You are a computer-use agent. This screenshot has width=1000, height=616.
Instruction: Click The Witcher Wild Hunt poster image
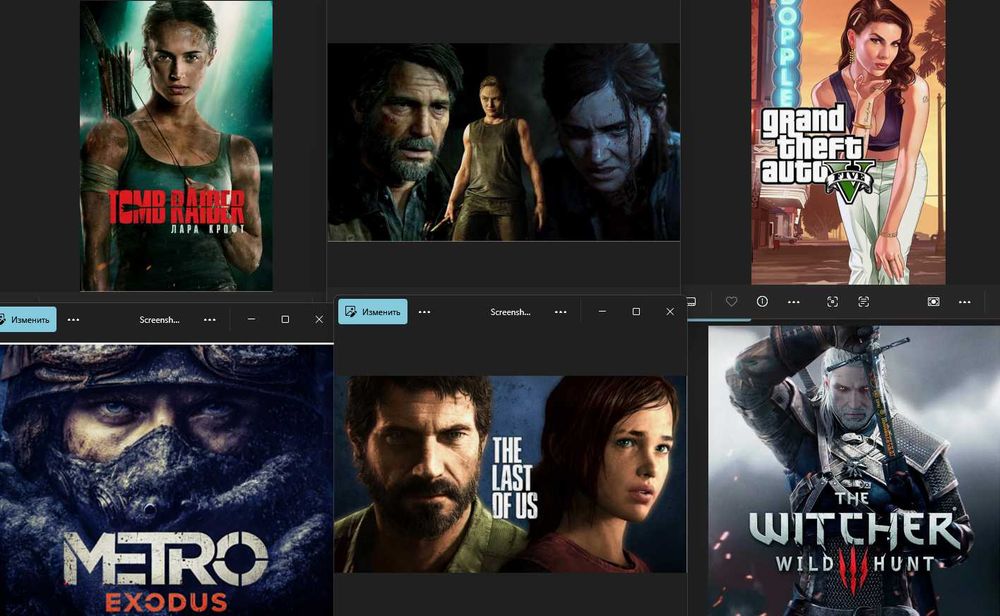[x=854, y=471]
